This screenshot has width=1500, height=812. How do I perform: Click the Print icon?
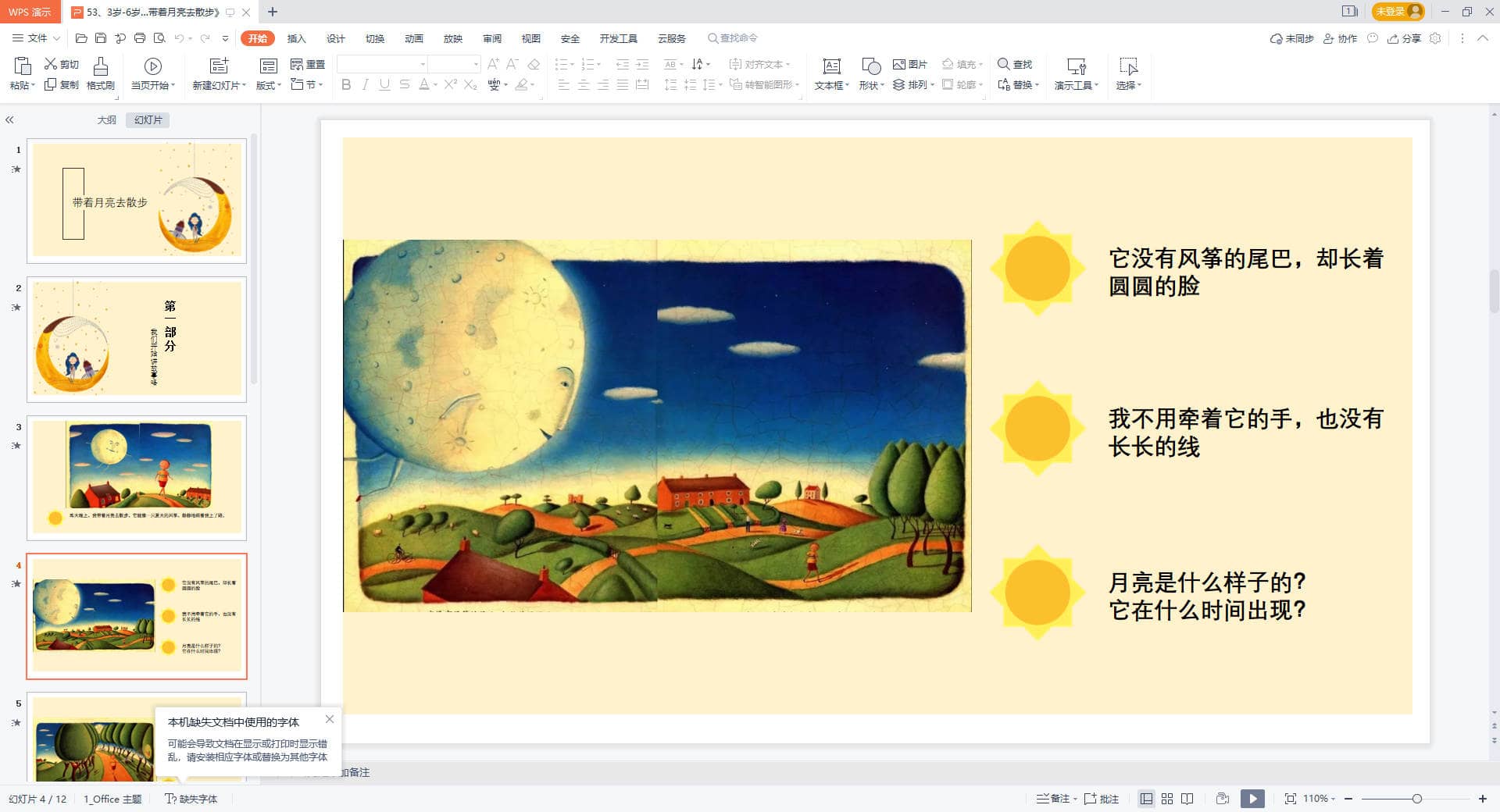click(x=140, y=38)
